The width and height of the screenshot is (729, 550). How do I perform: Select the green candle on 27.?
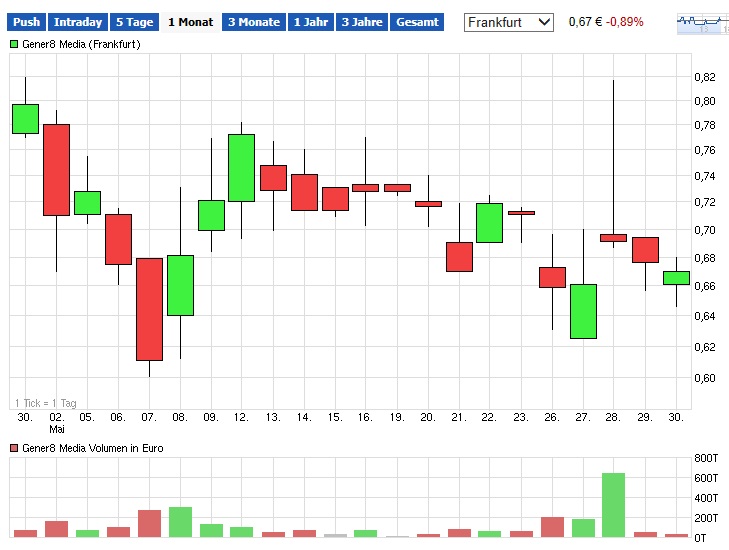click(x=583, y=311)
